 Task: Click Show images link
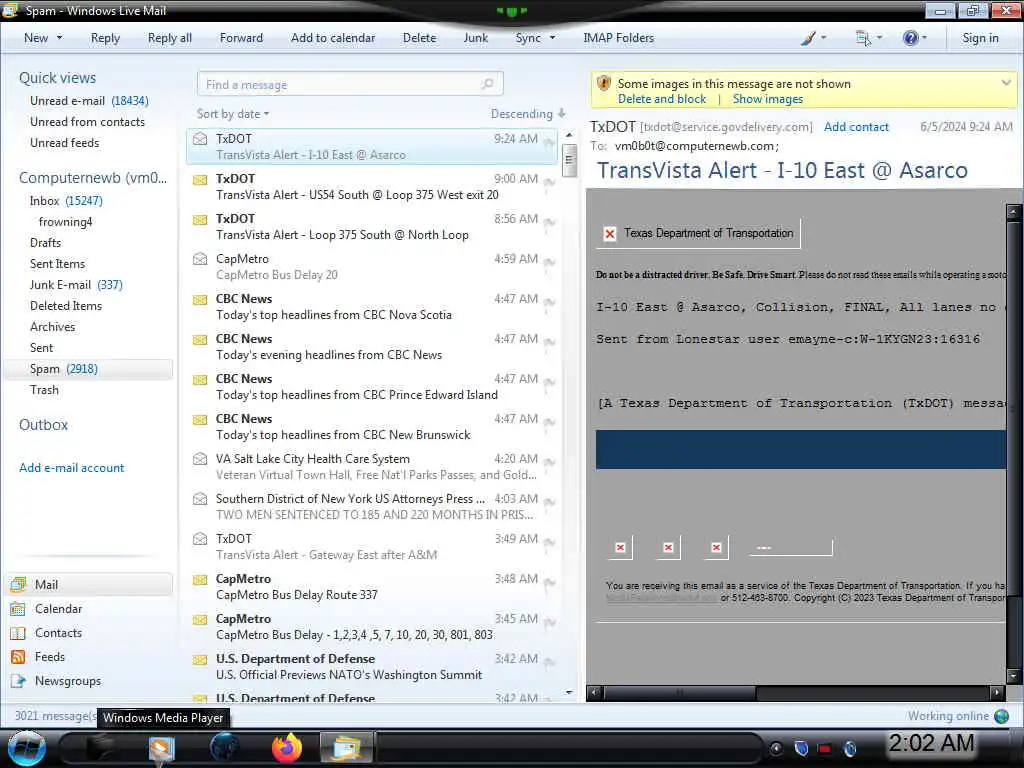[x=767, y=99]
